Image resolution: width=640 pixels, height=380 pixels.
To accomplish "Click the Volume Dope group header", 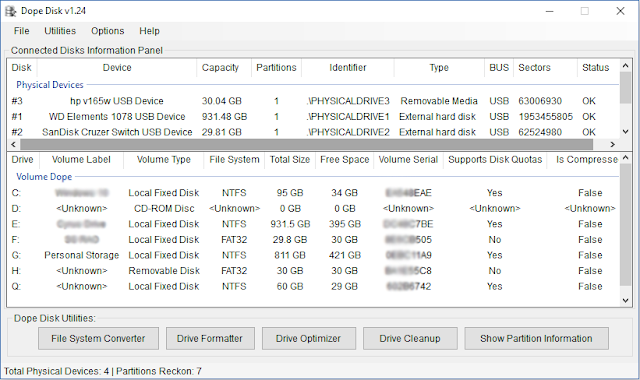I will pos(44,177).
